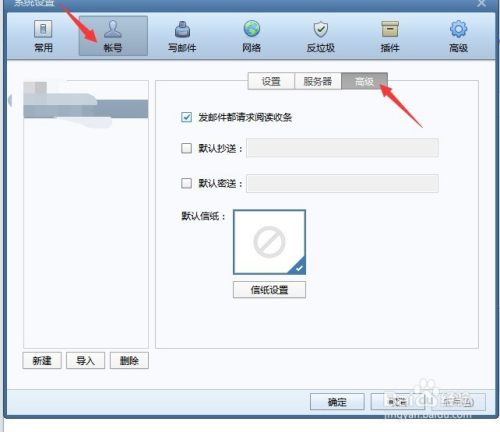Click the 导入 button

85,360
